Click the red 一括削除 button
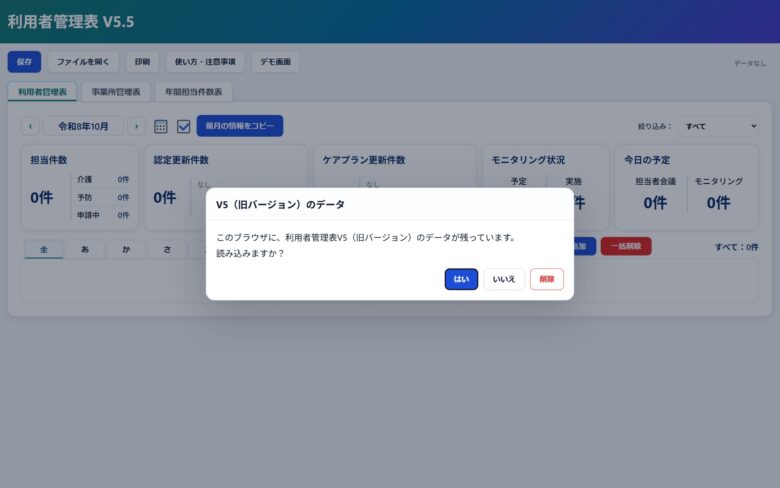Viewport: 780px width, 488px height. [x=626, y=246]
